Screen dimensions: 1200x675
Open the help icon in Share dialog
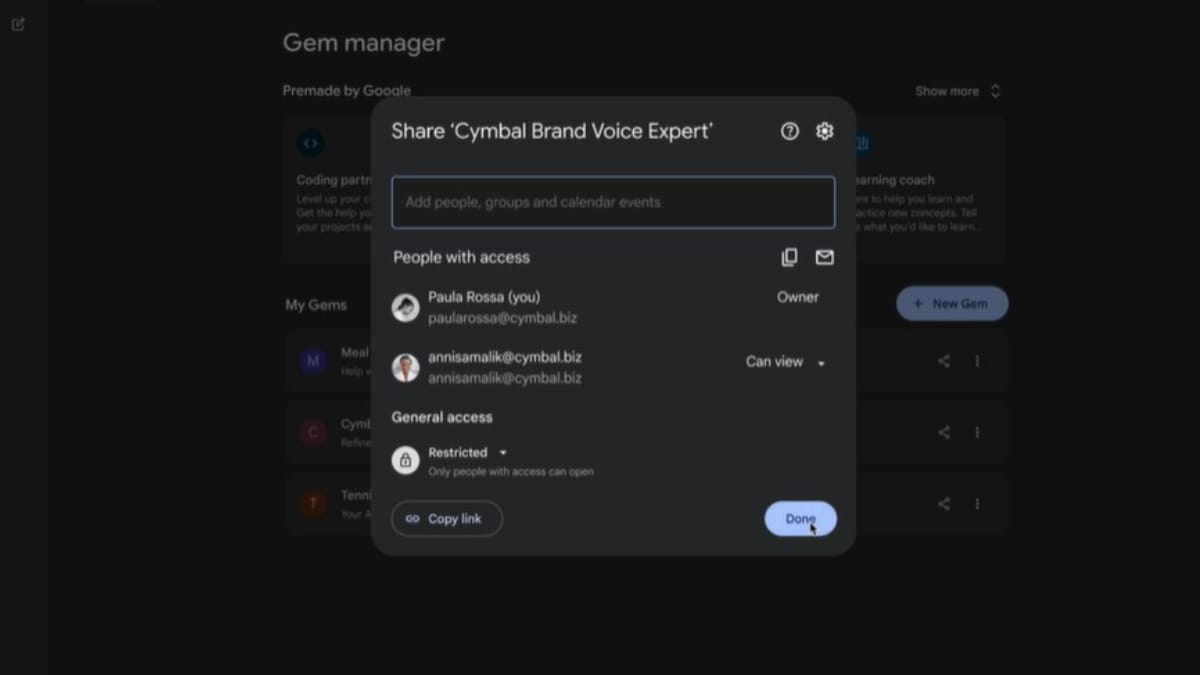[790, 131]
